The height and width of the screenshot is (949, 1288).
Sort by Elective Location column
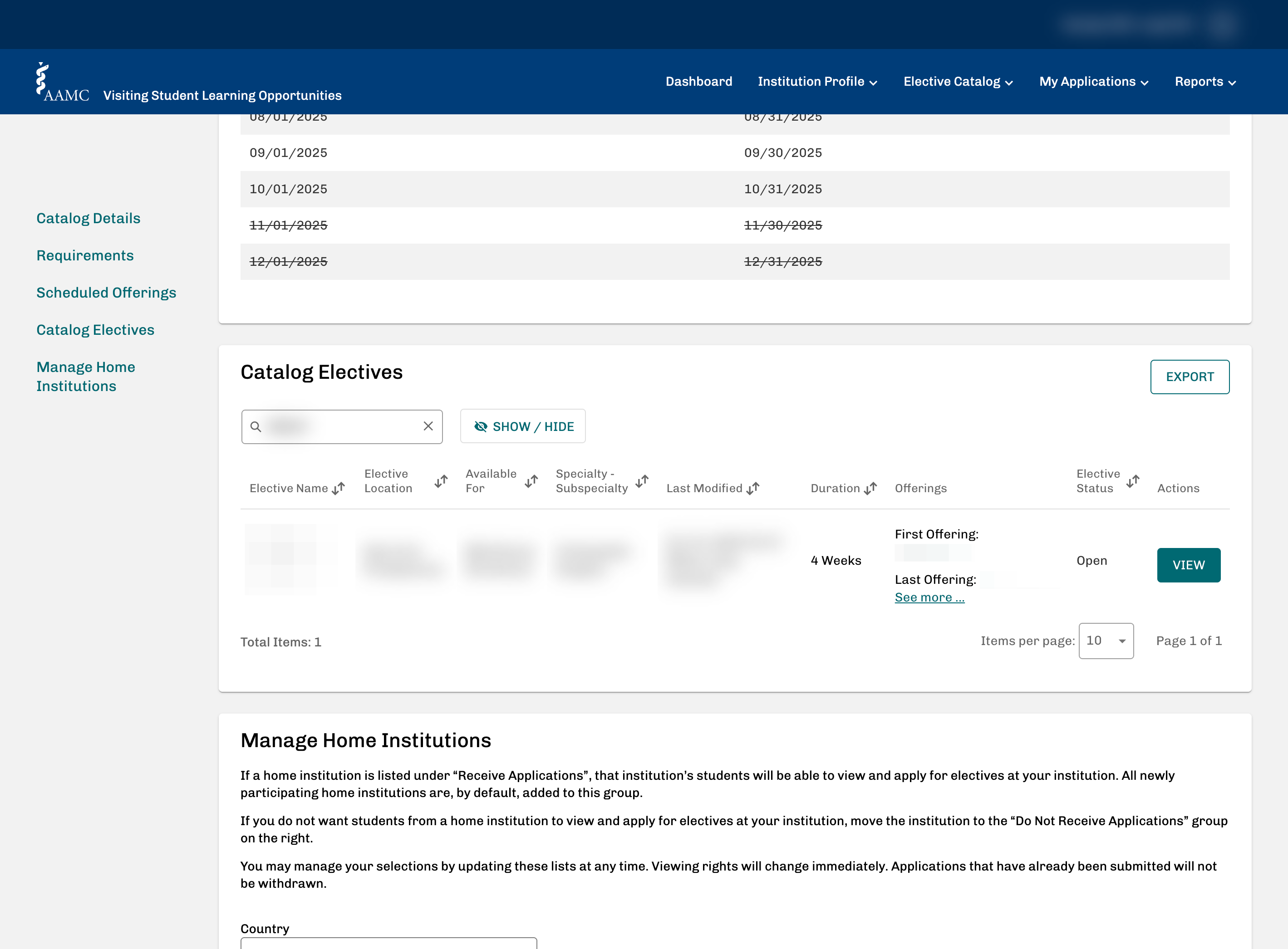click(x=441, y=481)
